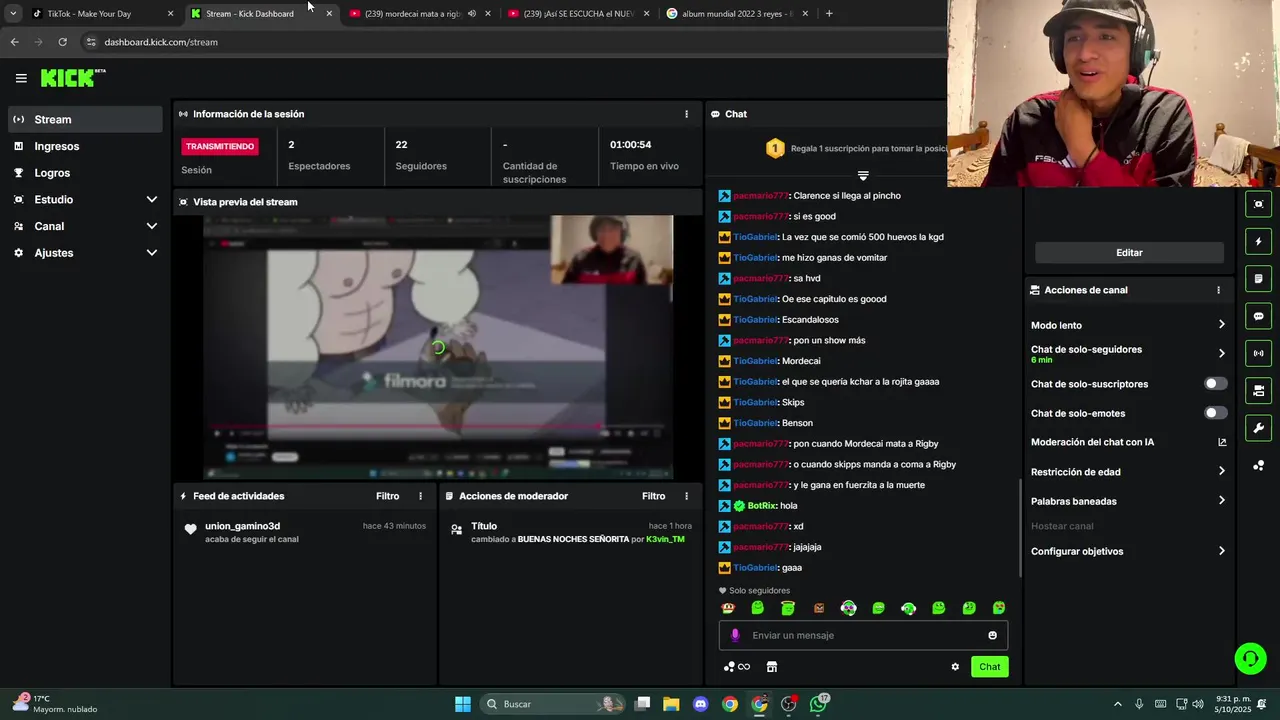Insert the last green emote in the row
This screenshot has width=1280, height=720.
[x=999, y=608]
